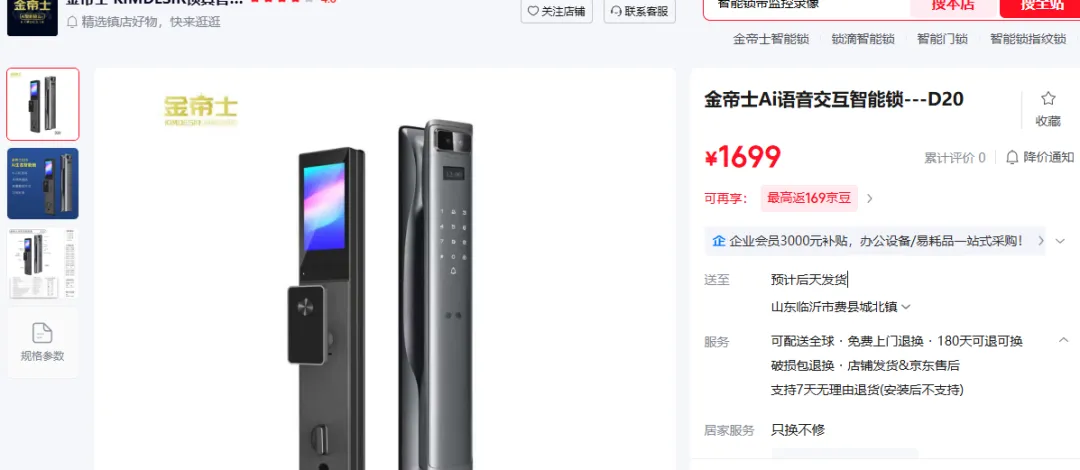Click the enterprise 企 badge icon

719,241
